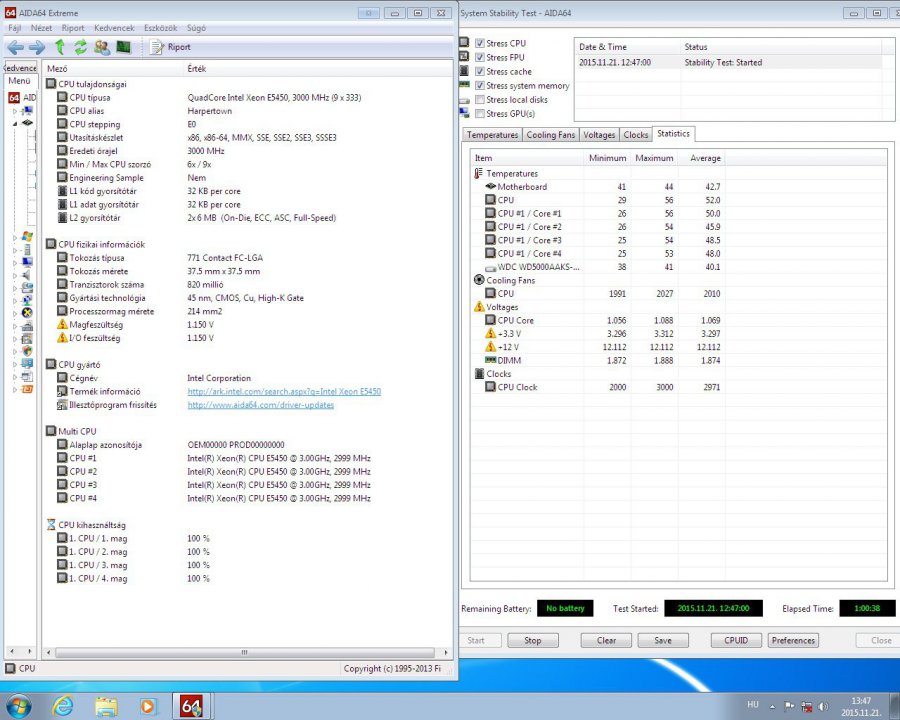Open the Windows Start menu
The image size is (900, 720).
[18, 706]
